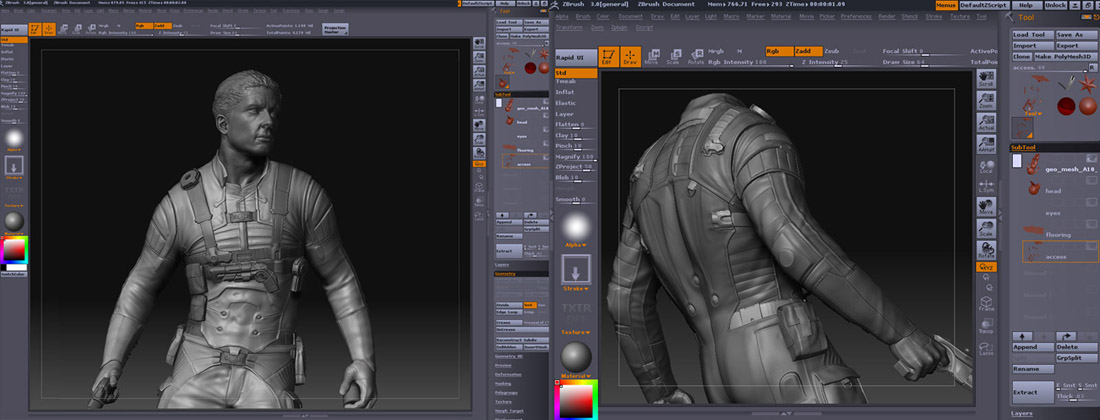Open the white Alpha brush thumbnail, right window
This screenshot has width=1100, height=420.
pos(576,228)
